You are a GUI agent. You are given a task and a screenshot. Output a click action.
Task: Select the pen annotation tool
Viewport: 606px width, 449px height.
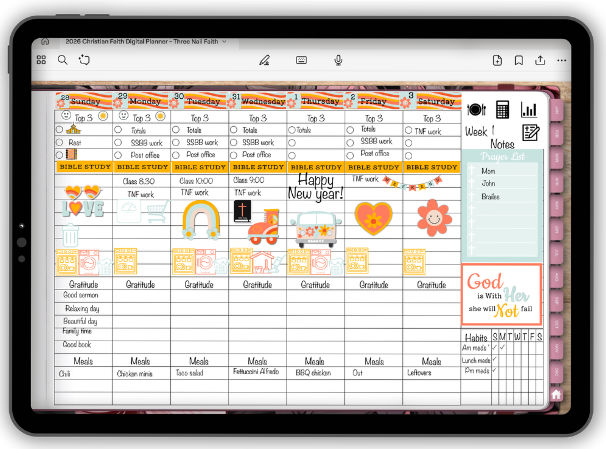[x=264, y=60]
